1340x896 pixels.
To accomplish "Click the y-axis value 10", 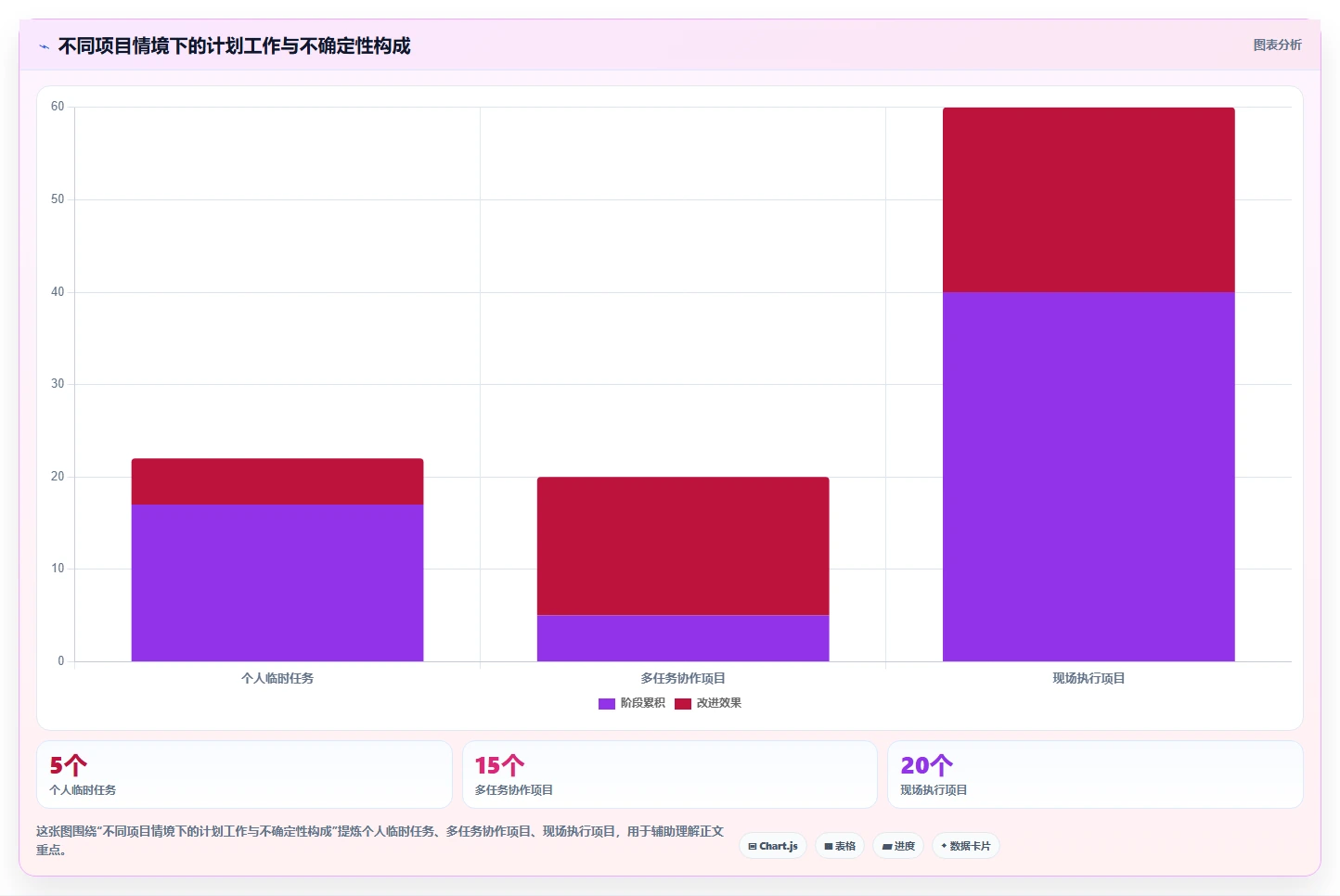I will click(x=58, y=569).
